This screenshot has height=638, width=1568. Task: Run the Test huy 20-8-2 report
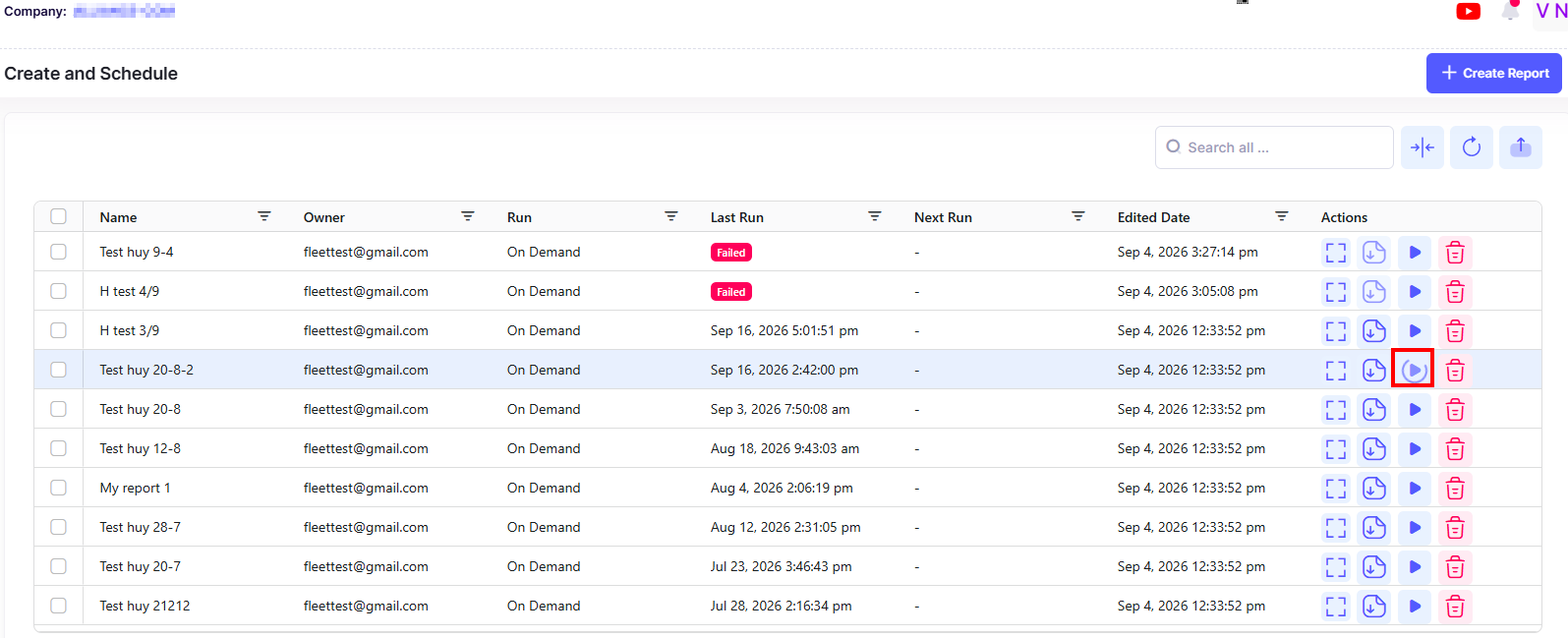click(1414, 370)
